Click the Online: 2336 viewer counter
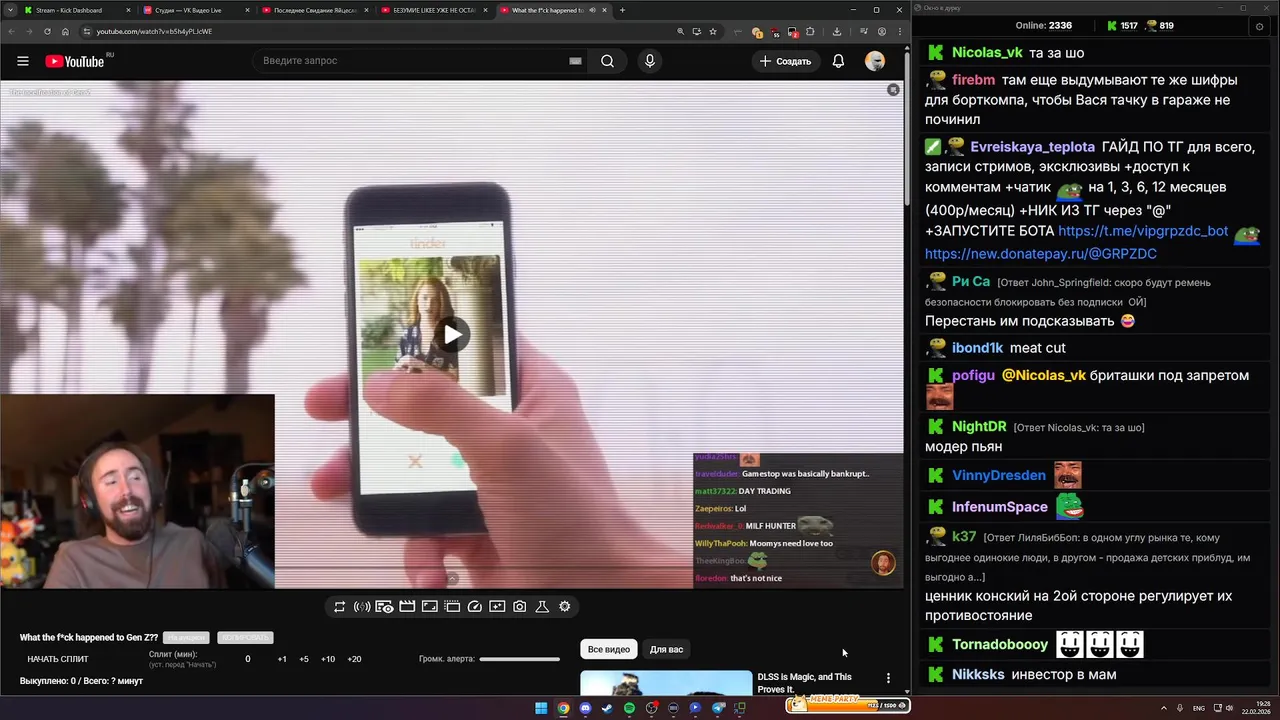Image resolution: width=1280 pixels, height=720 pixels. pos(1043,26)
